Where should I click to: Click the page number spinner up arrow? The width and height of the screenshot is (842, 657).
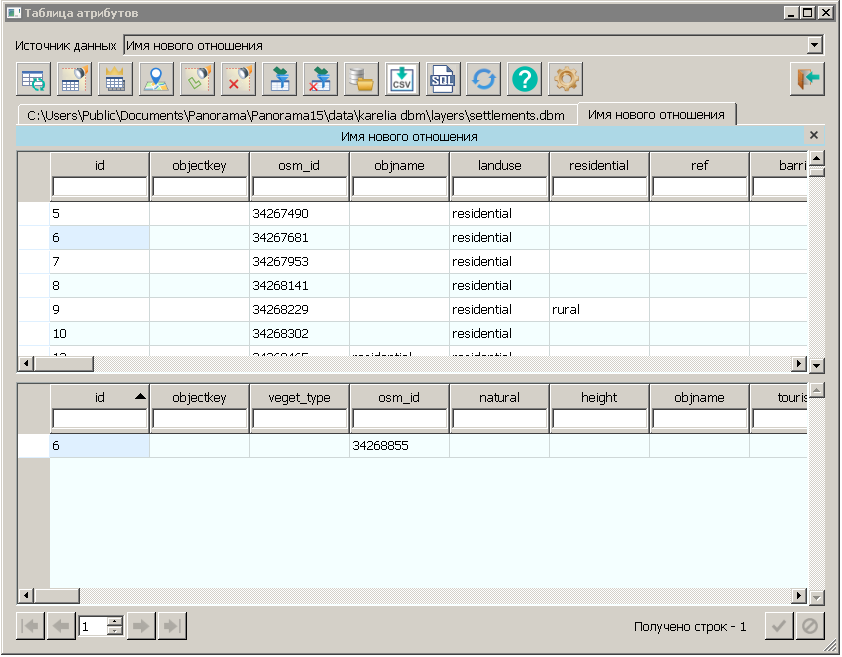(114, 621)
